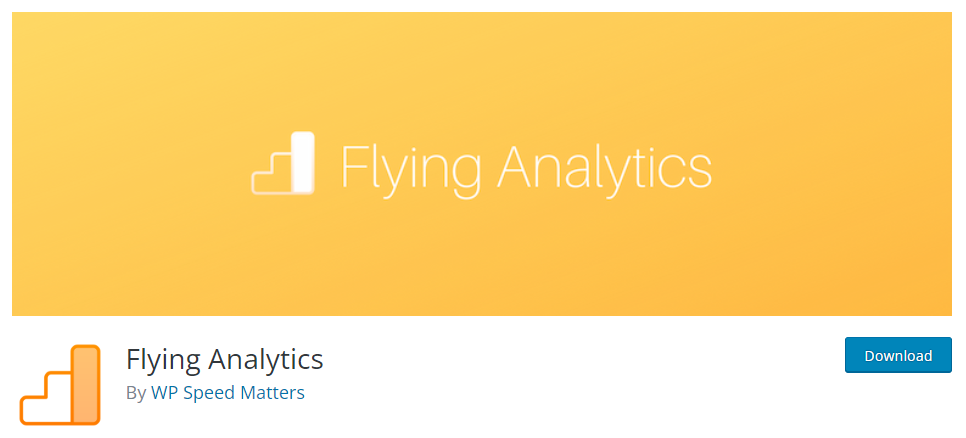This screenshot has height=438, width=966.
Task: Click the word "Flying" in the banner
Action: (x=412, y=170)
